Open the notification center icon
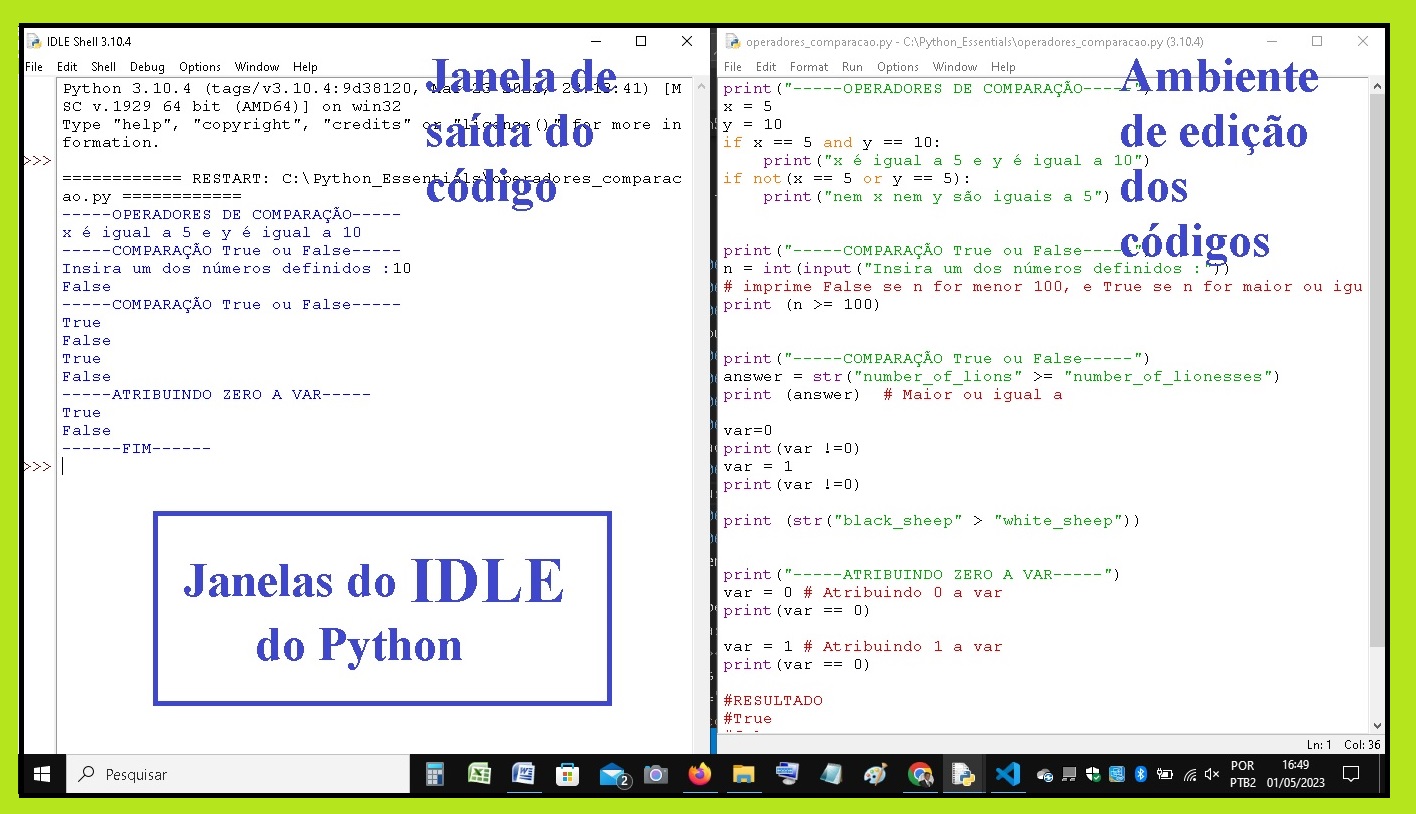The width and height of the screenshot is (1416, 814). click(1351, 774)
